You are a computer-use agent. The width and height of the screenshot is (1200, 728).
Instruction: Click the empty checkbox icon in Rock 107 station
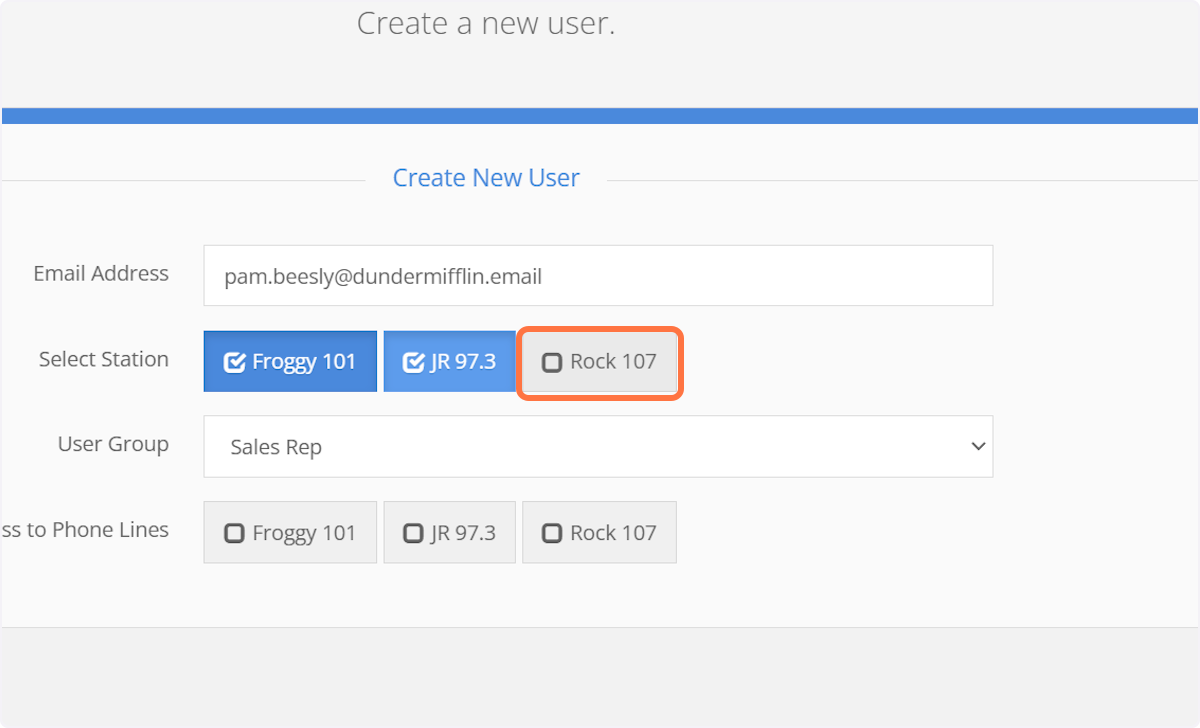point(552,362)
